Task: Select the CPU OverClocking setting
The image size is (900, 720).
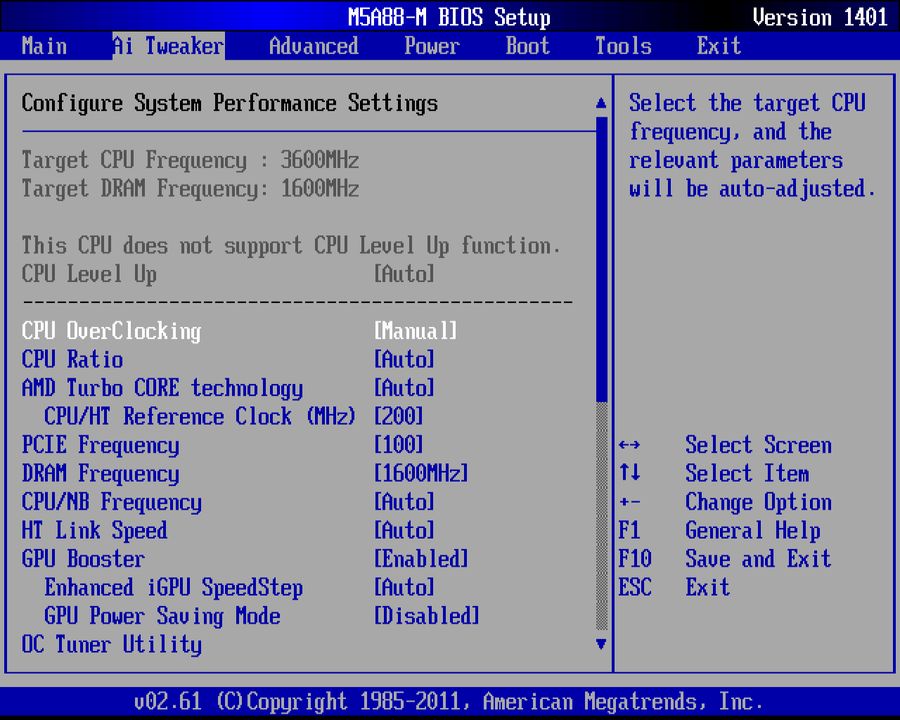Action: pyautogui.click(x=111, y=331)
